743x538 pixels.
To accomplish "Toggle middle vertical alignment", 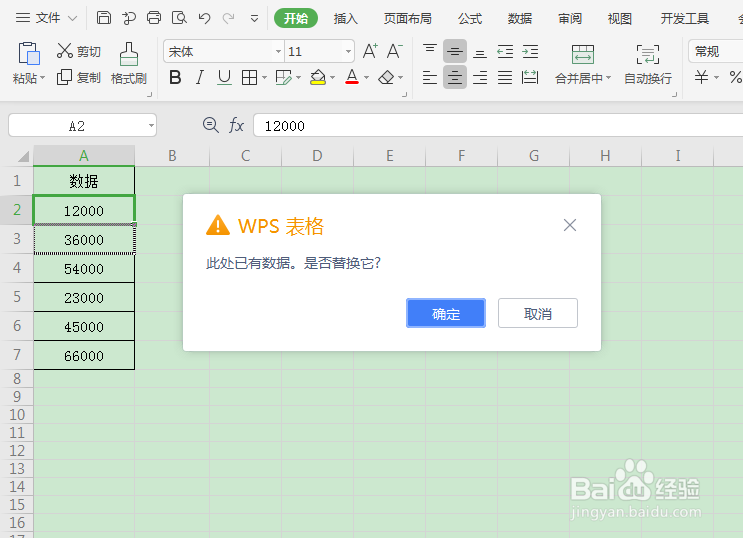I will pyautogui.click(x=455, y=51).
